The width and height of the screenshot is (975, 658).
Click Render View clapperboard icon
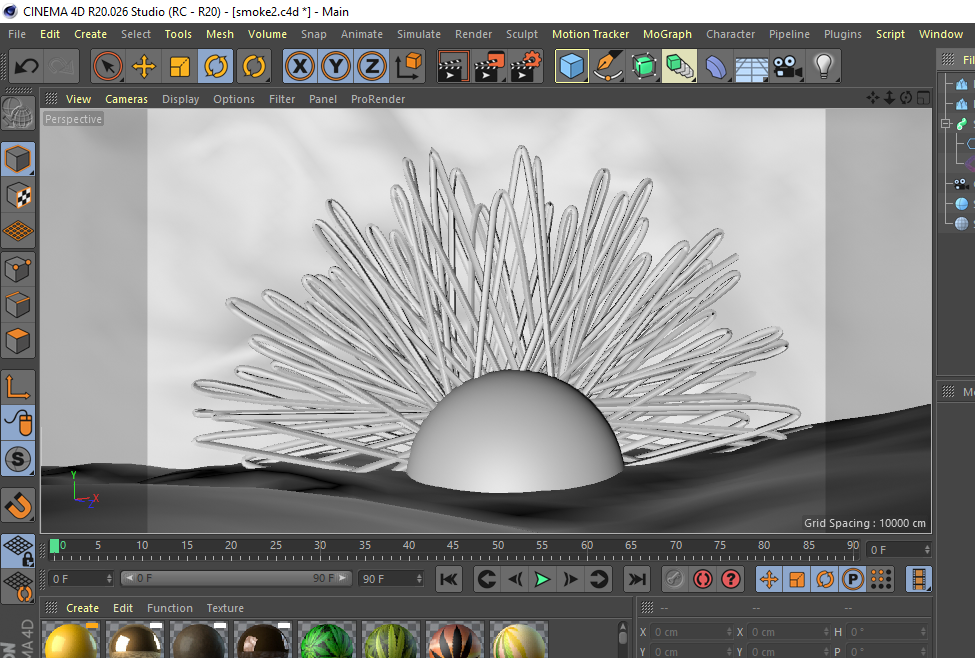pos(453,66)
